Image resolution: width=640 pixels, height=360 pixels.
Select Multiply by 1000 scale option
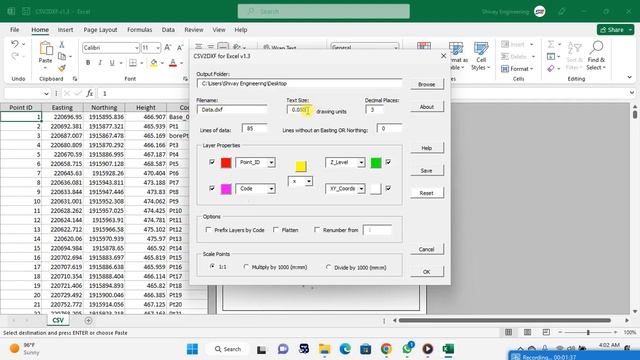click(246, 267)
